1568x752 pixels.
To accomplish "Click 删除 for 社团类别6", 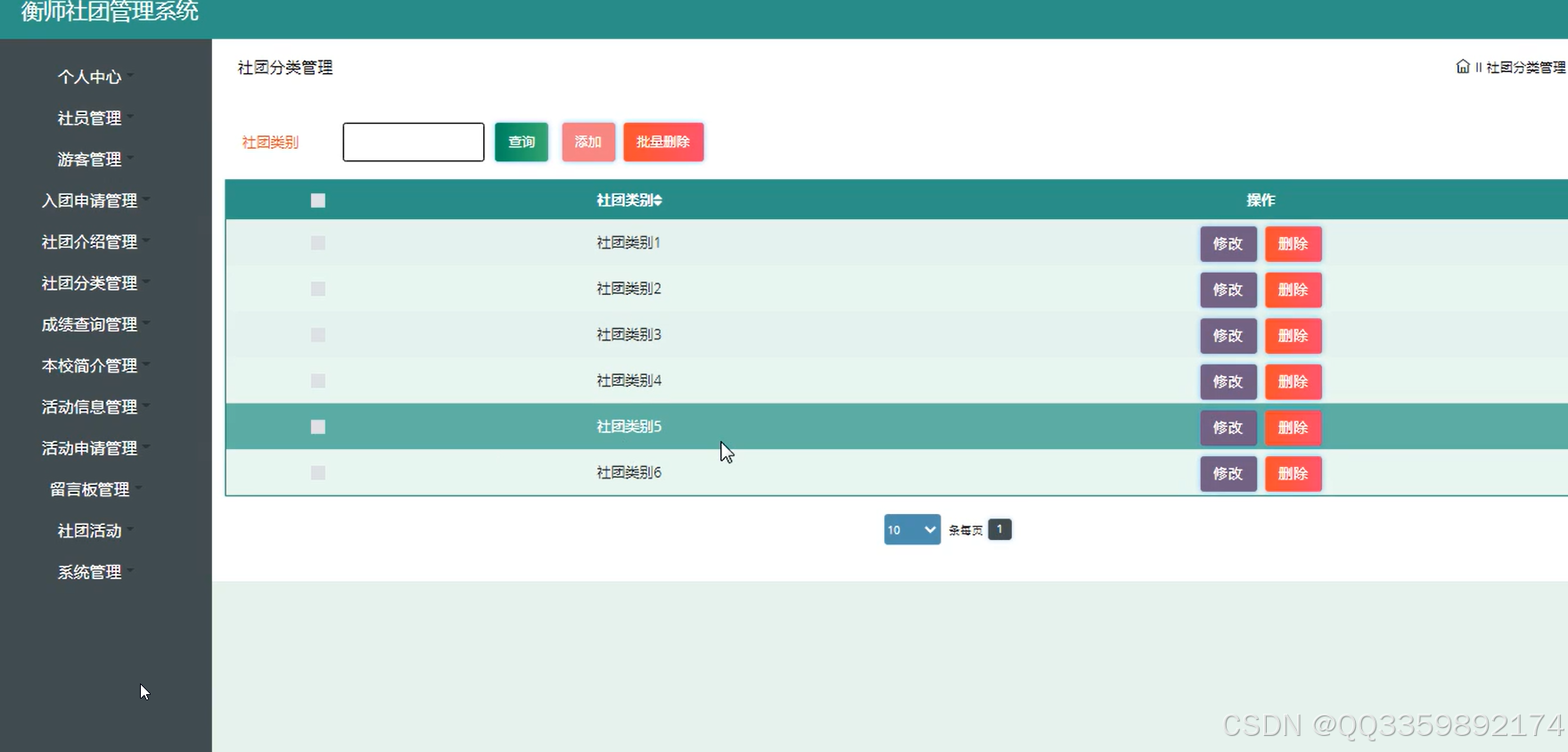I will [x=1293, y=473].
